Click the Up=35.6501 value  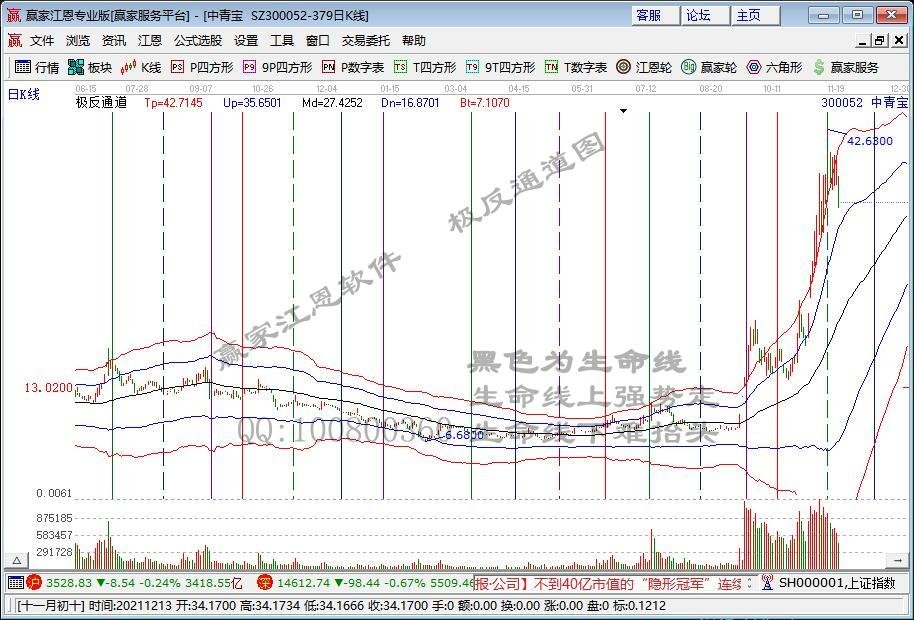[252, 103]
